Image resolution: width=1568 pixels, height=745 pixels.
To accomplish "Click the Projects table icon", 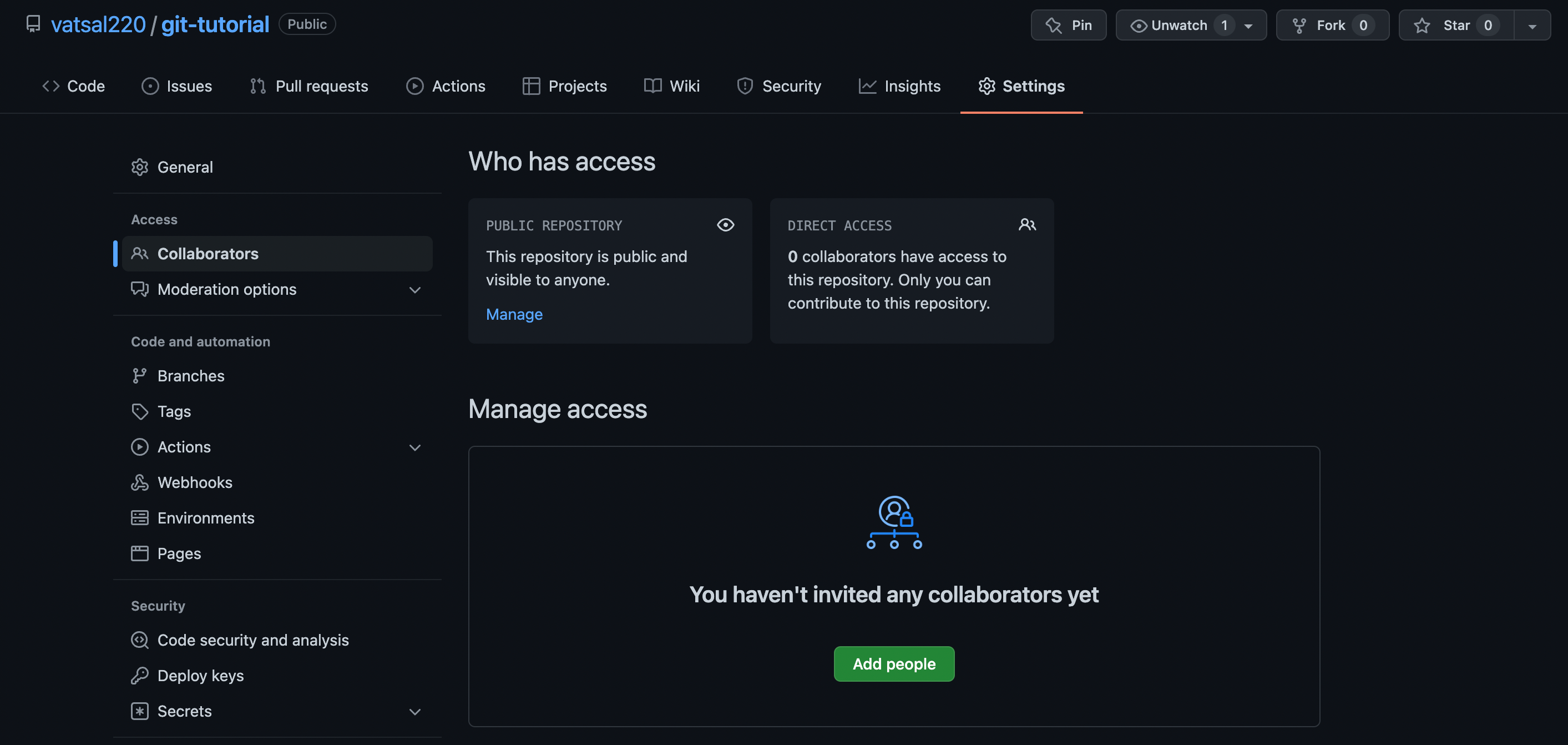I will [532, 86].
